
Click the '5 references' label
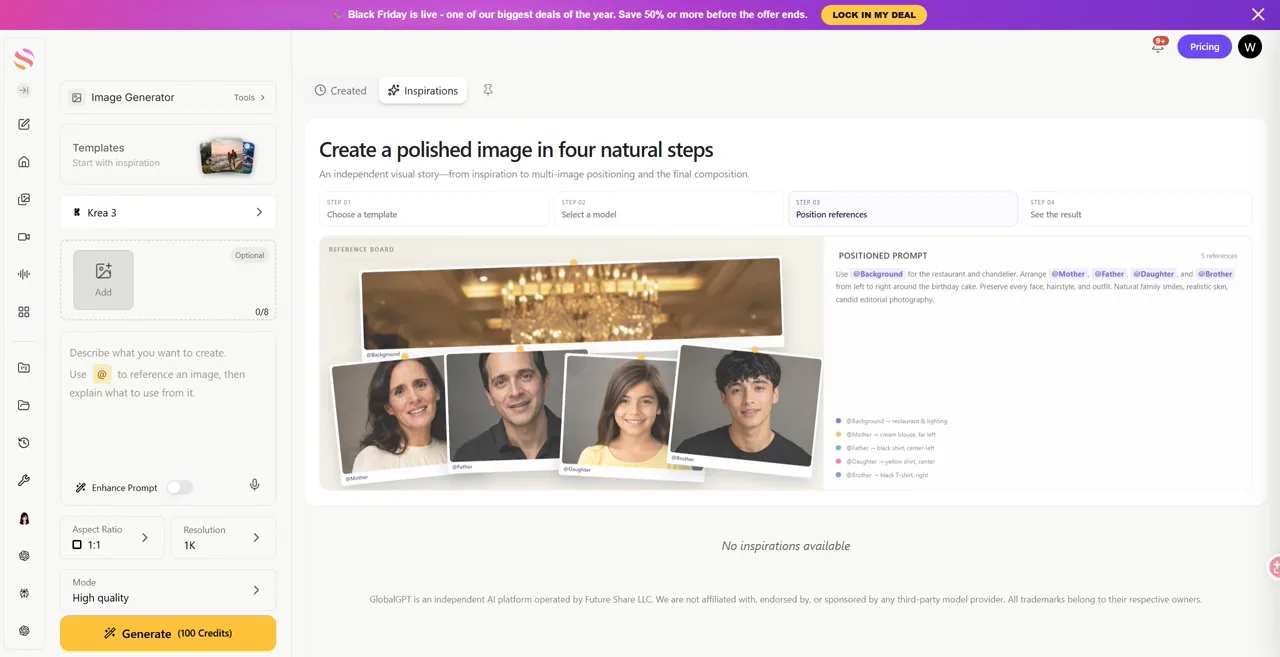point(1219,256)
